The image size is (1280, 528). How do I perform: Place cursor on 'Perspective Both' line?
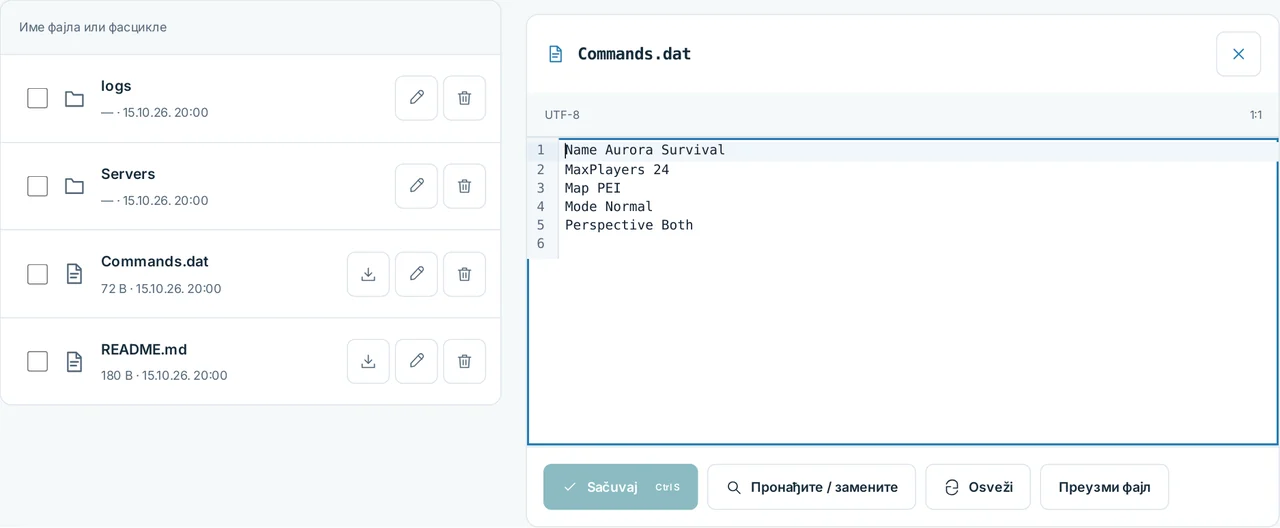[x=629, y=225]
